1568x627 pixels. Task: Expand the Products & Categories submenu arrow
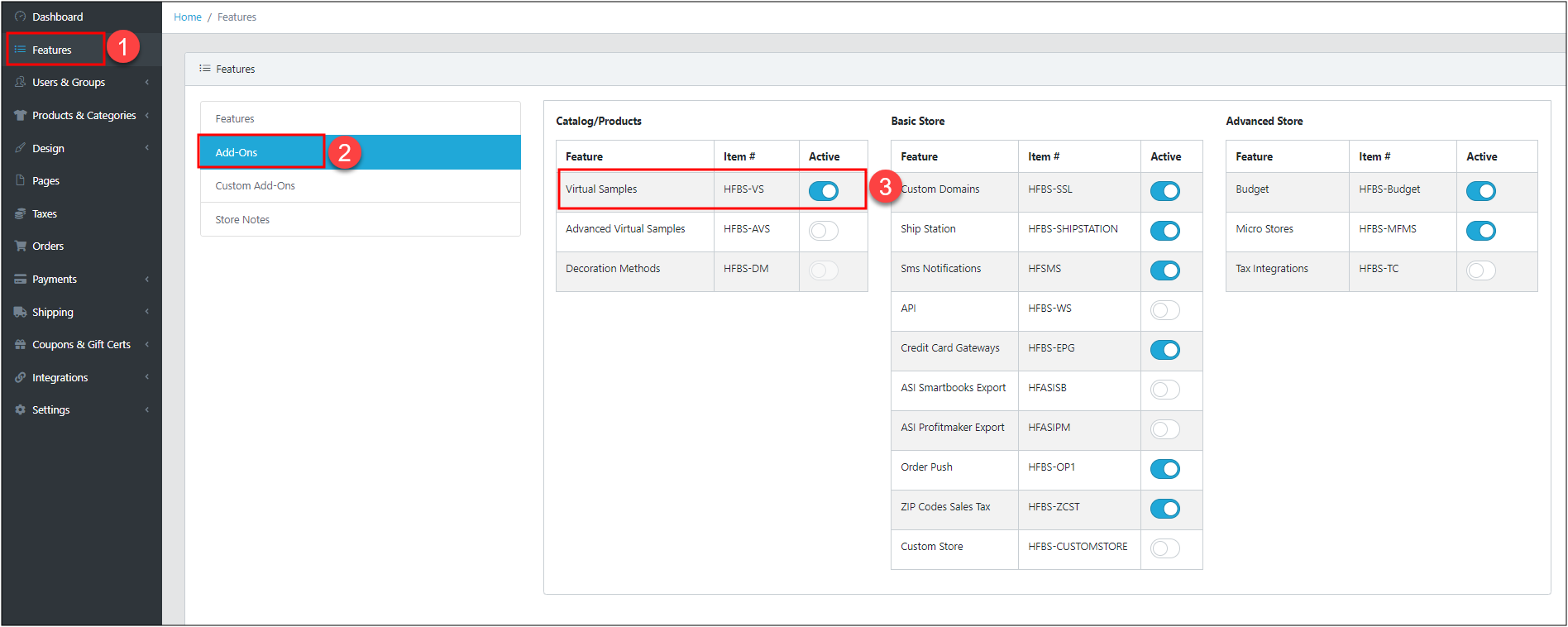point(147,115)
